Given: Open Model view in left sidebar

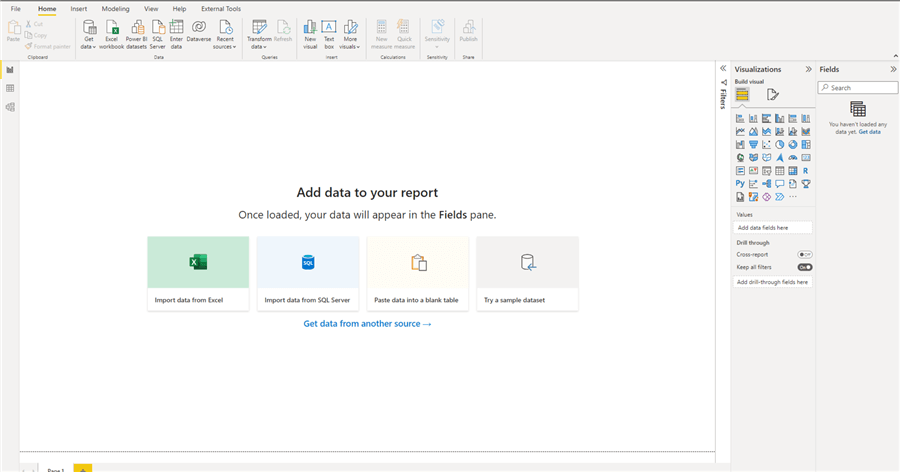Looking at the screenshot, I should [x=10, y=107].
